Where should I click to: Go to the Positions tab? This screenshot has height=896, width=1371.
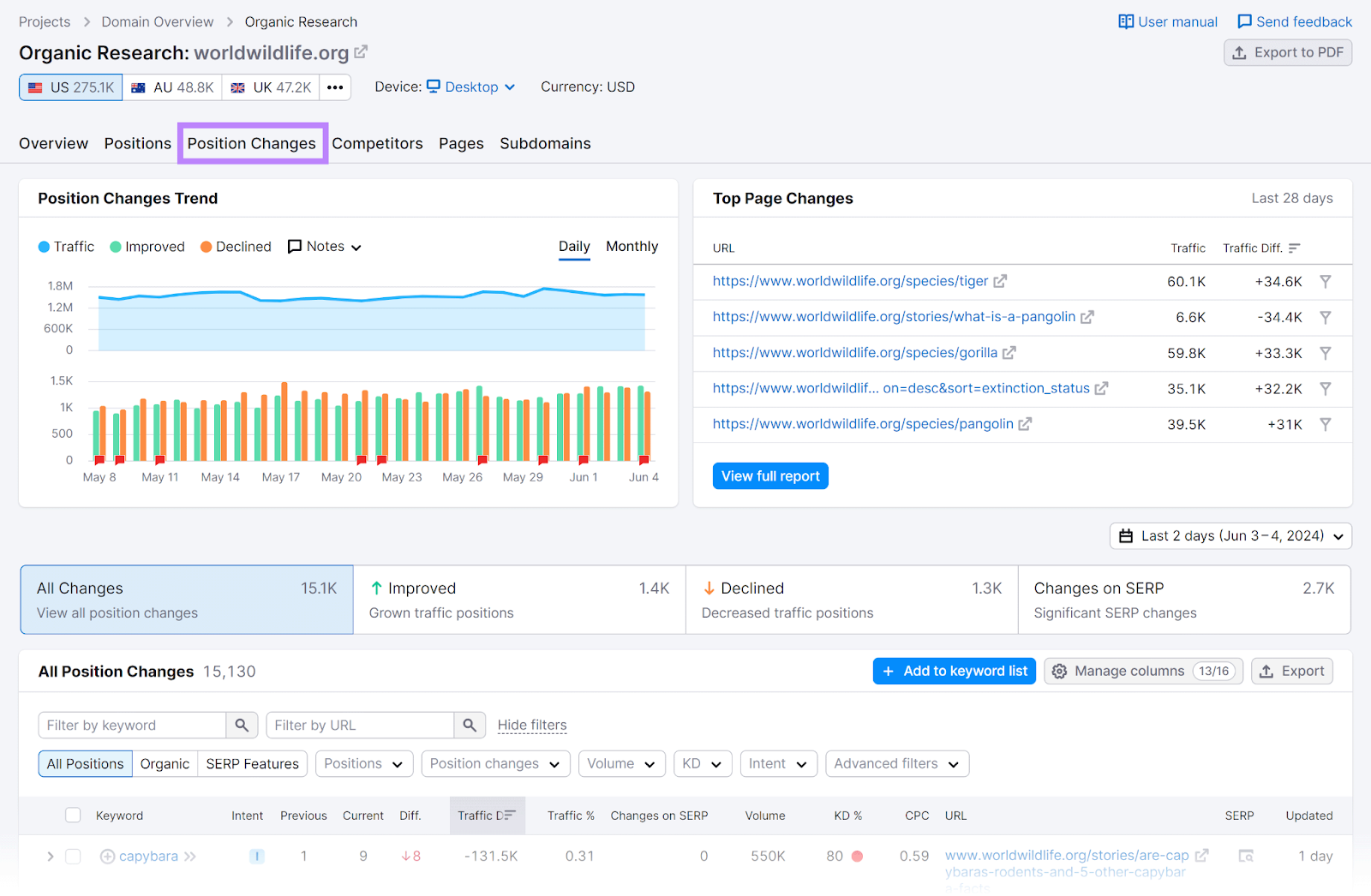[x=138, y=143]
